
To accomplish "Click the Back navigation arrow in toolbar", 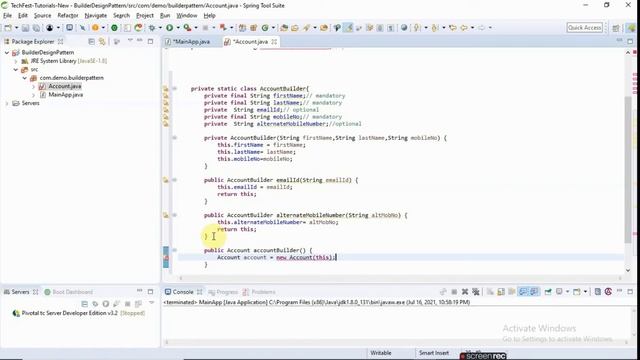I will pos(464,28).
